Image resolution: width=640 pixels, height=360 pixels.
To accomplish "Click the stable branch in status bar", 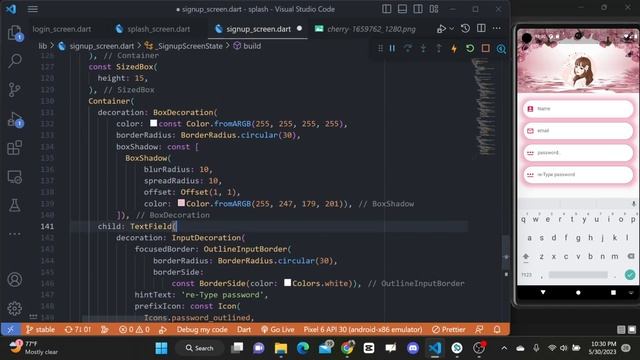I will pyautogui.click(x=40, y=329).
